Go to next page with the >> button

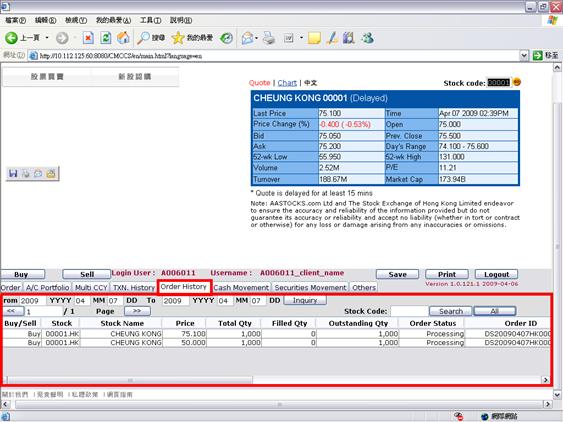click(x=137, y=311)
